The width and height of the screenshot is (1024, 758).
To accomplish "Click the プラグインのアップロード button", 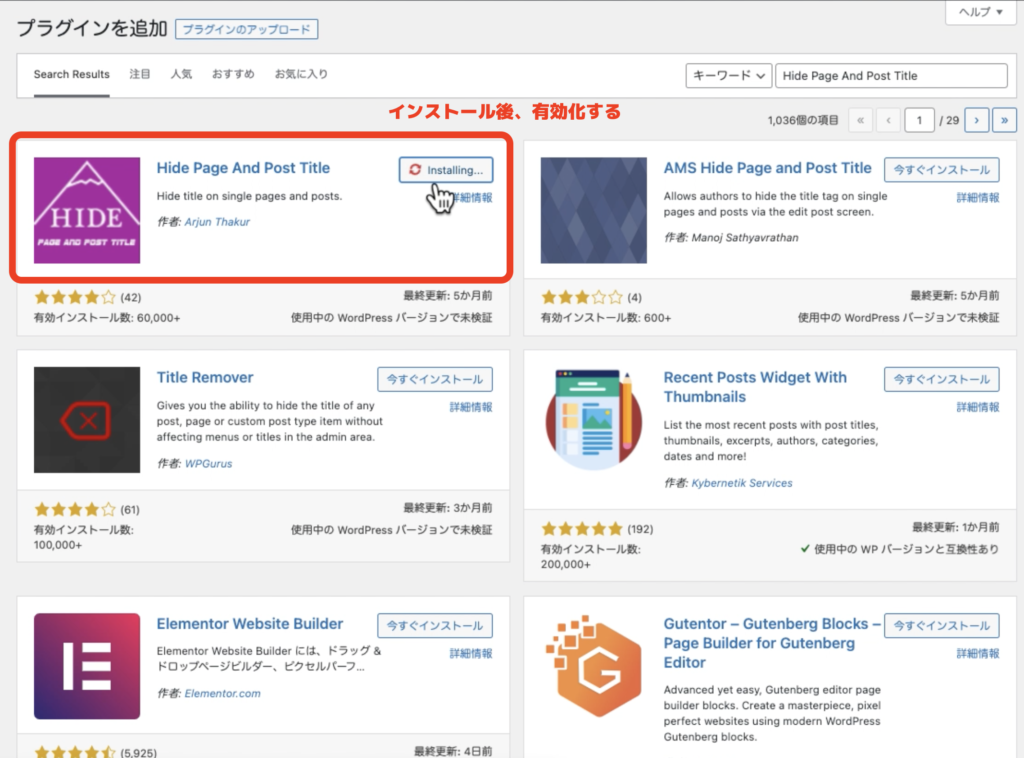I will coord(247,29).
